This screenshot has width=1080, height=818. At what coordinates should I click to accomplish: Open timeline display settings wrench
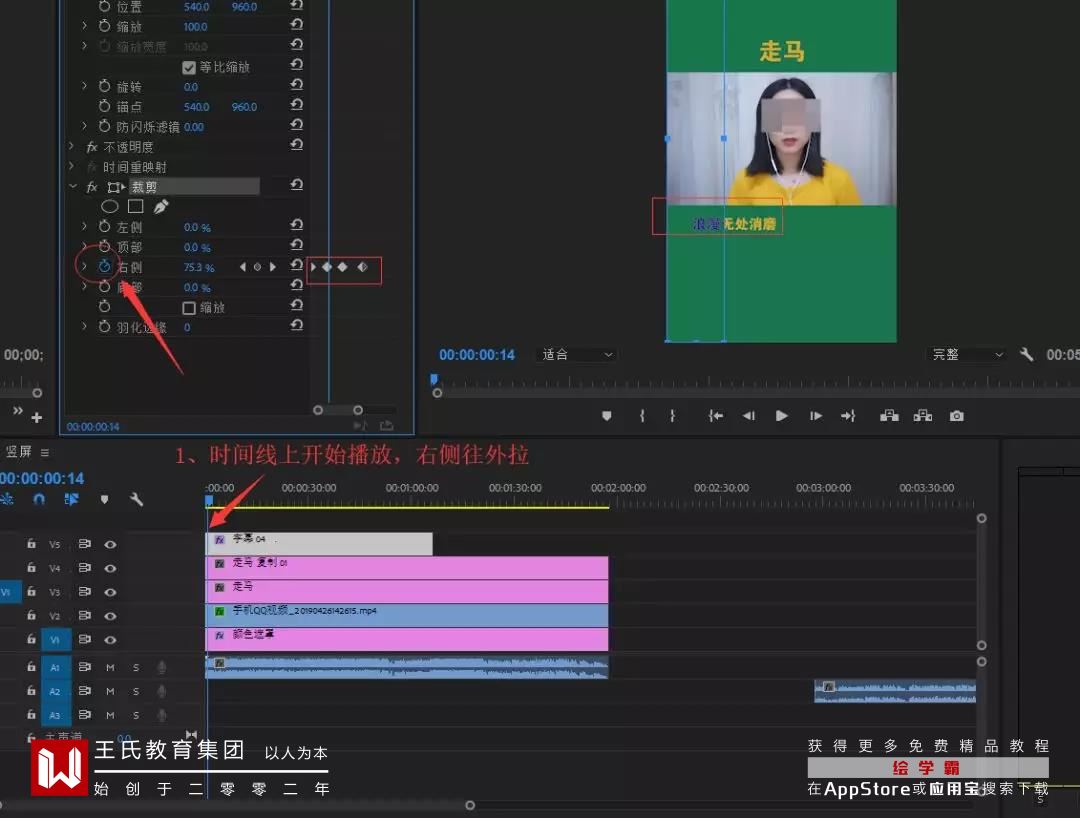136,499
